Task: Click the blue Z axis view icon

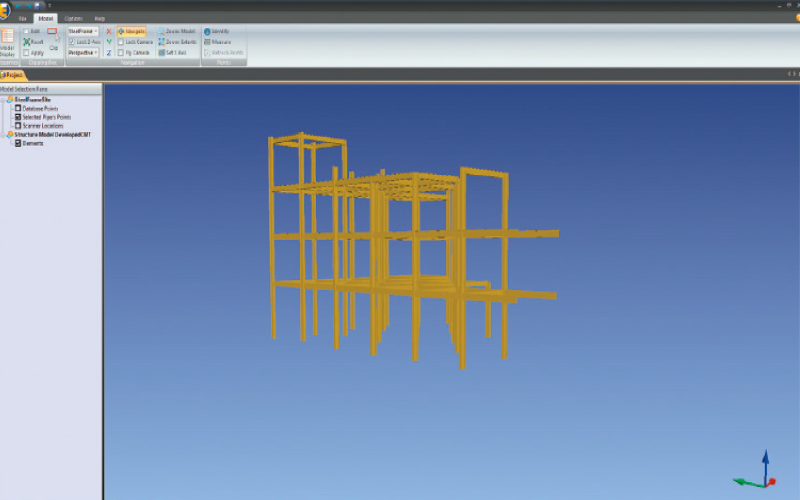Action: click(x=109, y=53)
